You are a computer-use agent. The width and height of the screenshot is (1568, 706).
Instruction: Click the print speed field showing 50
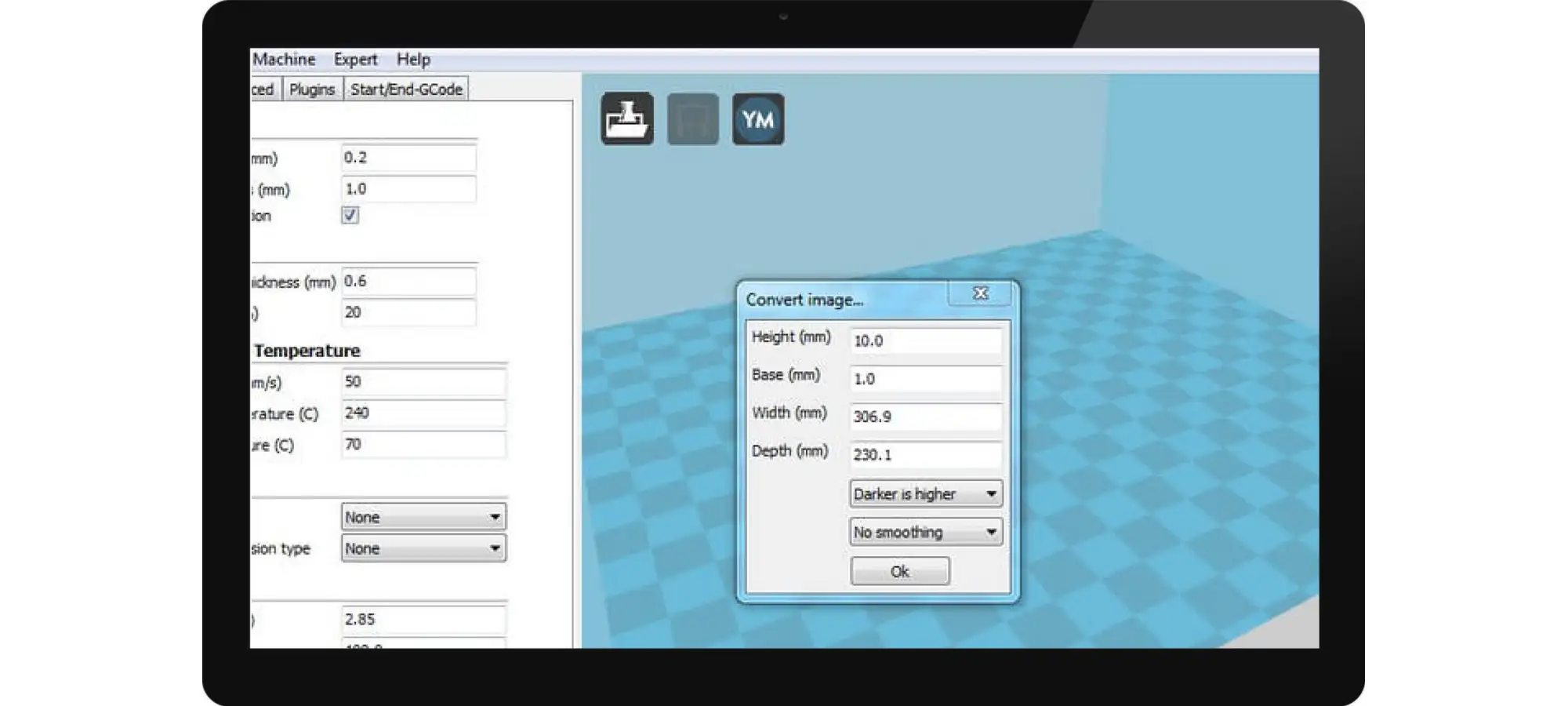coord(423,381)
